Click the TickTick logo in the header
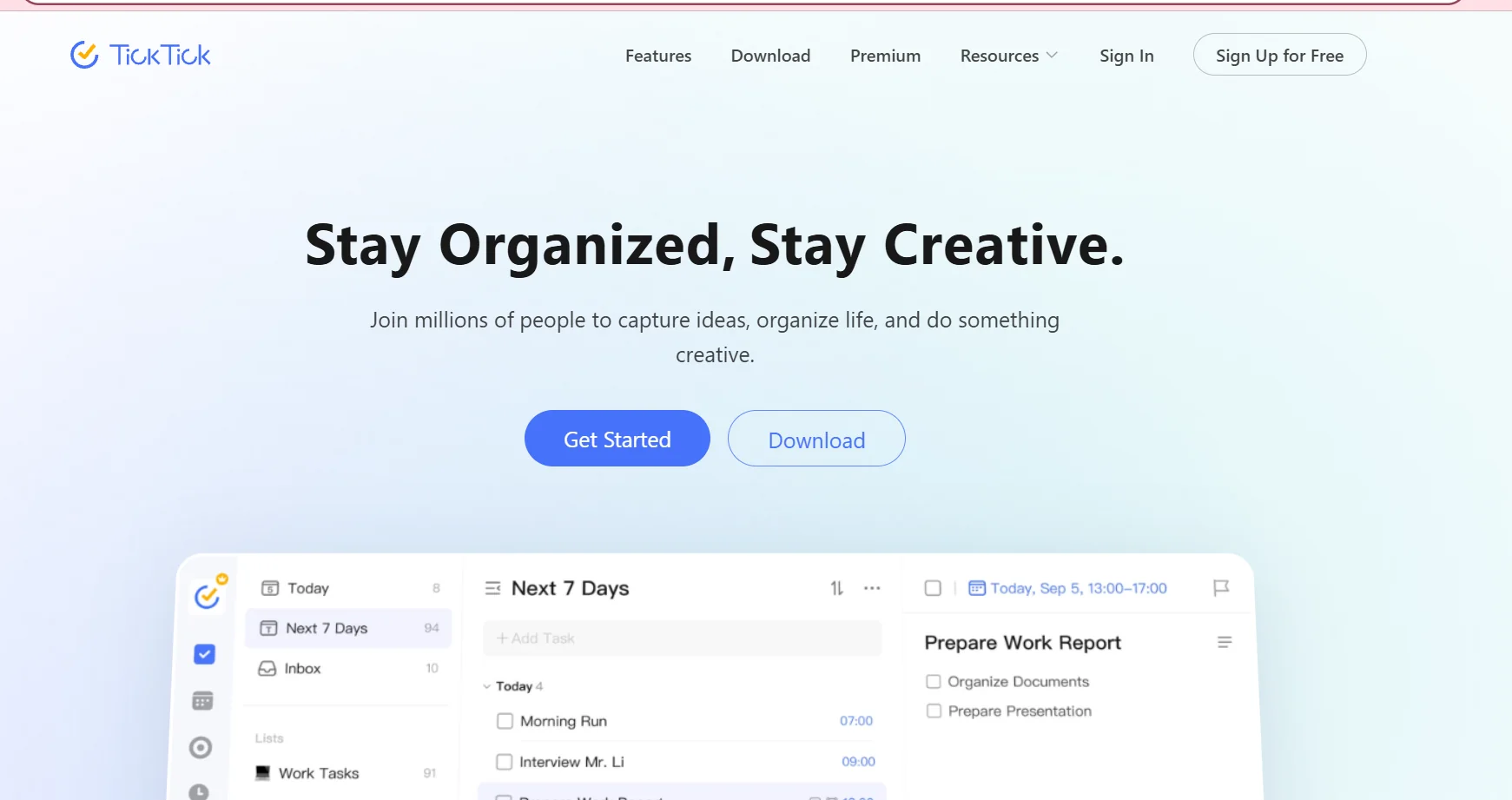Image resolution: width=1512 pixels, height=800 pixels. tap(141, 56)
